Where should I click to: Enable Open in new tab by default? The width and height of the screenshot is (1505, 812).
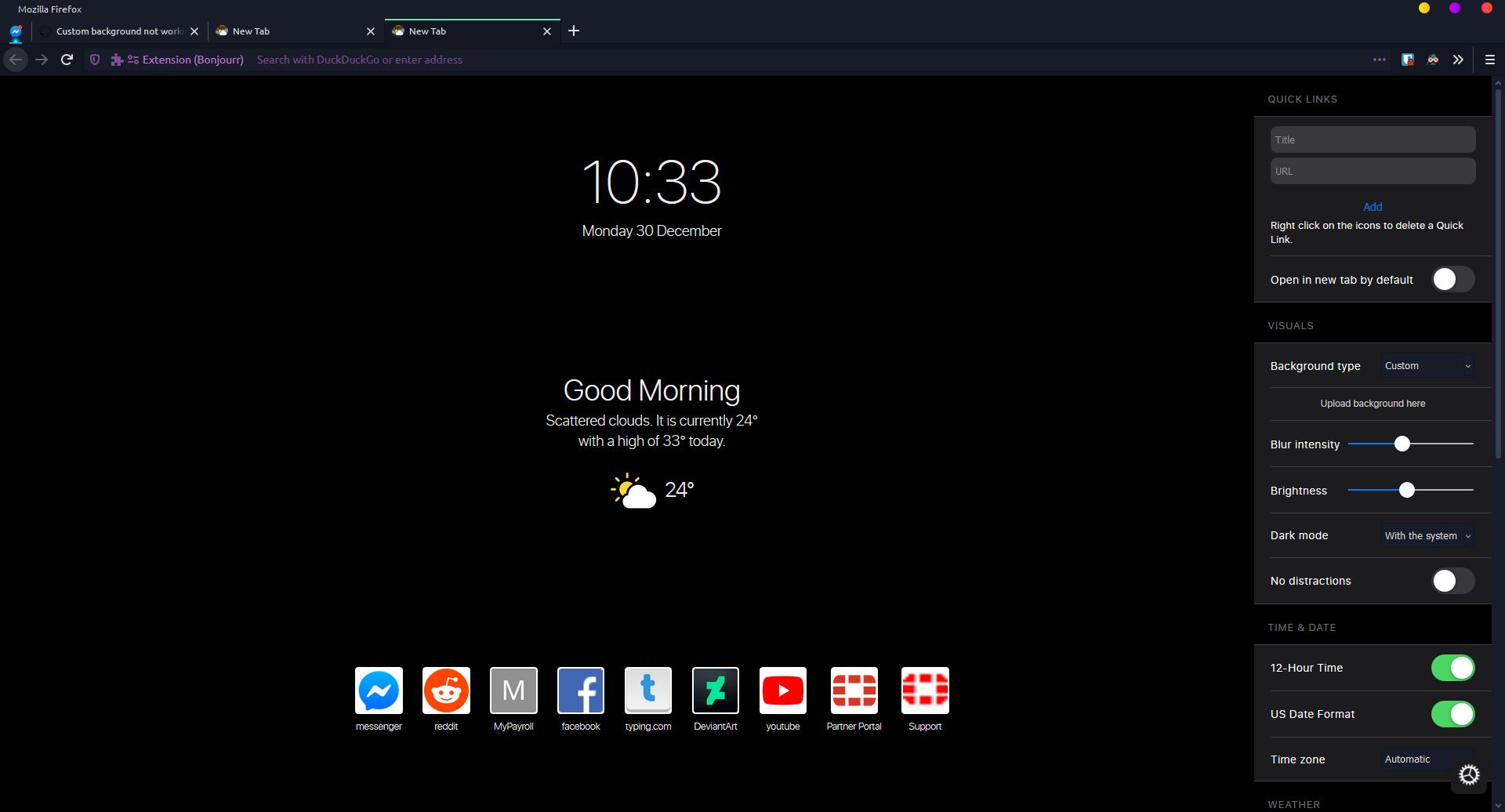(1452, 279)
